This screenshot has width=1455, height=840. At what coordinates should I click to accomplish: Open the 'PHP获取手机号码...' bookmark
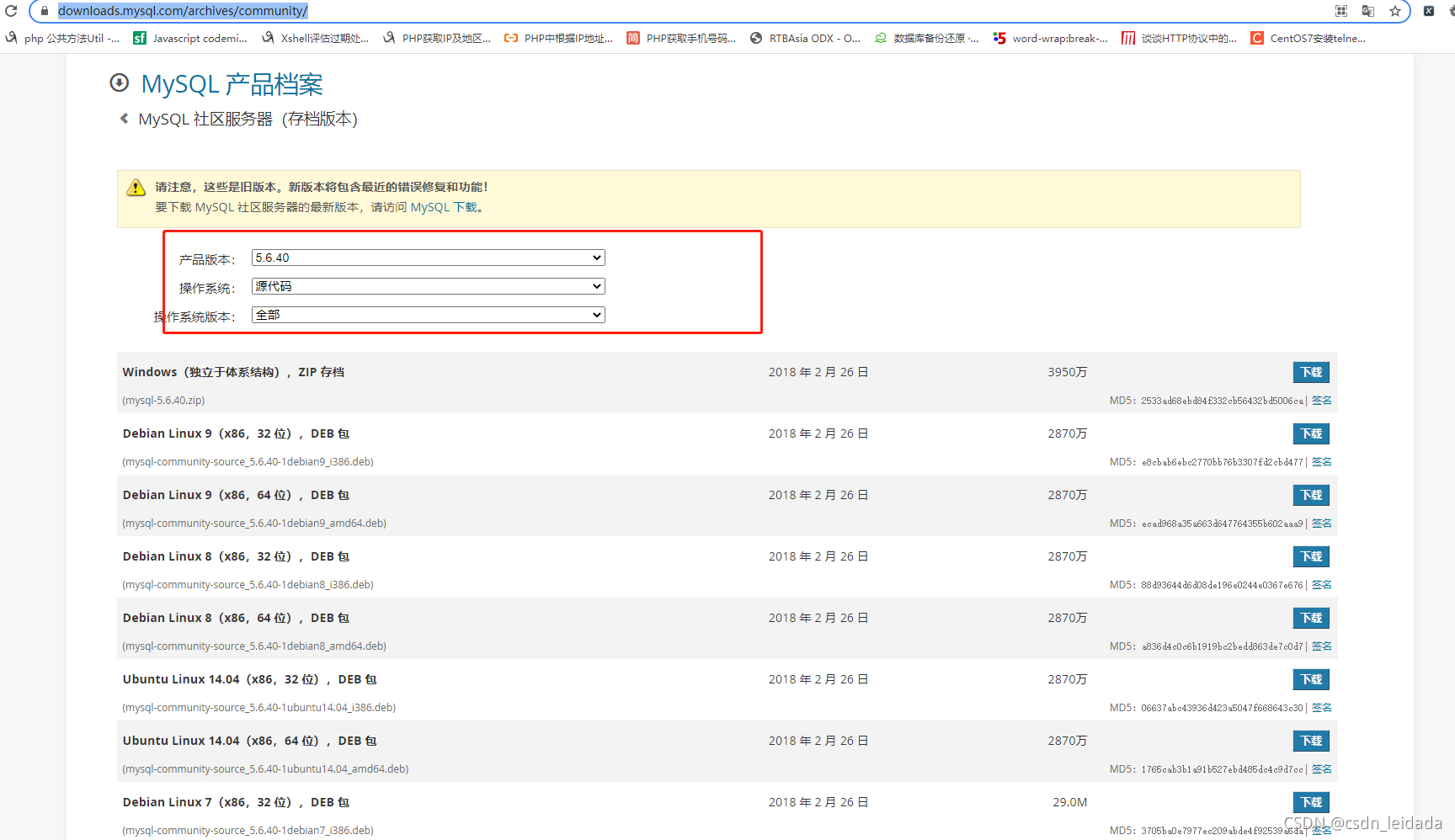pos(681,38)
